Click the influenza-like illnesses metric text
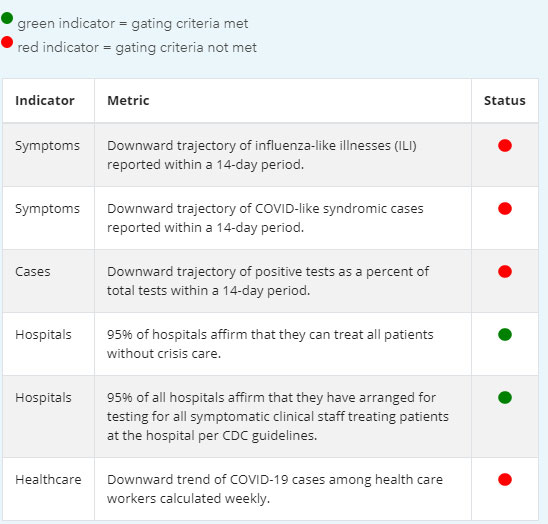Viewport: 548px width, 524px height. tap(262, 155)
